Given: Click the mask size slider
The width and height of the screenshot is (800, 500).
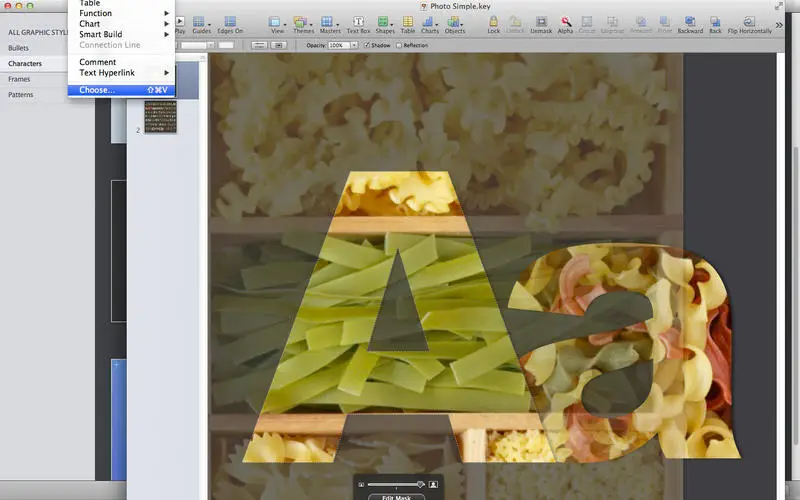Looking at the screenshot, I should 396,484.
